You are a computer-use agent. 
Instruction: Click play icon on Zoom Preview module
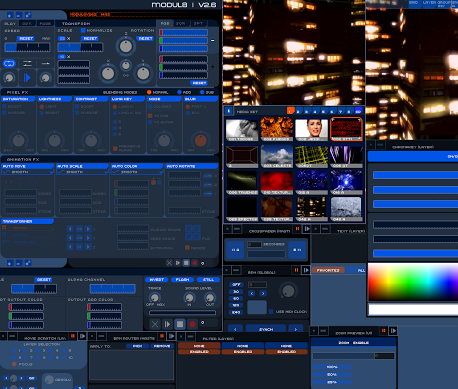coord(393,331)
